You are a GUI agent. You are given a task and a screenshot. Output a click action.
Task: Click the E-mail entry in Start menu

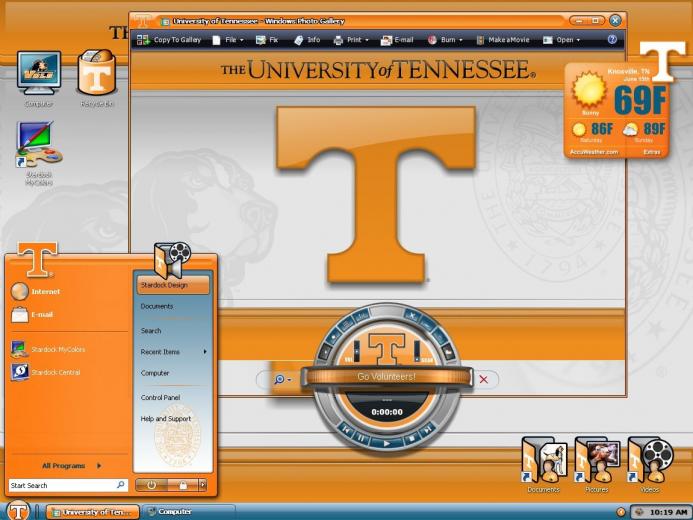point(32,315)
